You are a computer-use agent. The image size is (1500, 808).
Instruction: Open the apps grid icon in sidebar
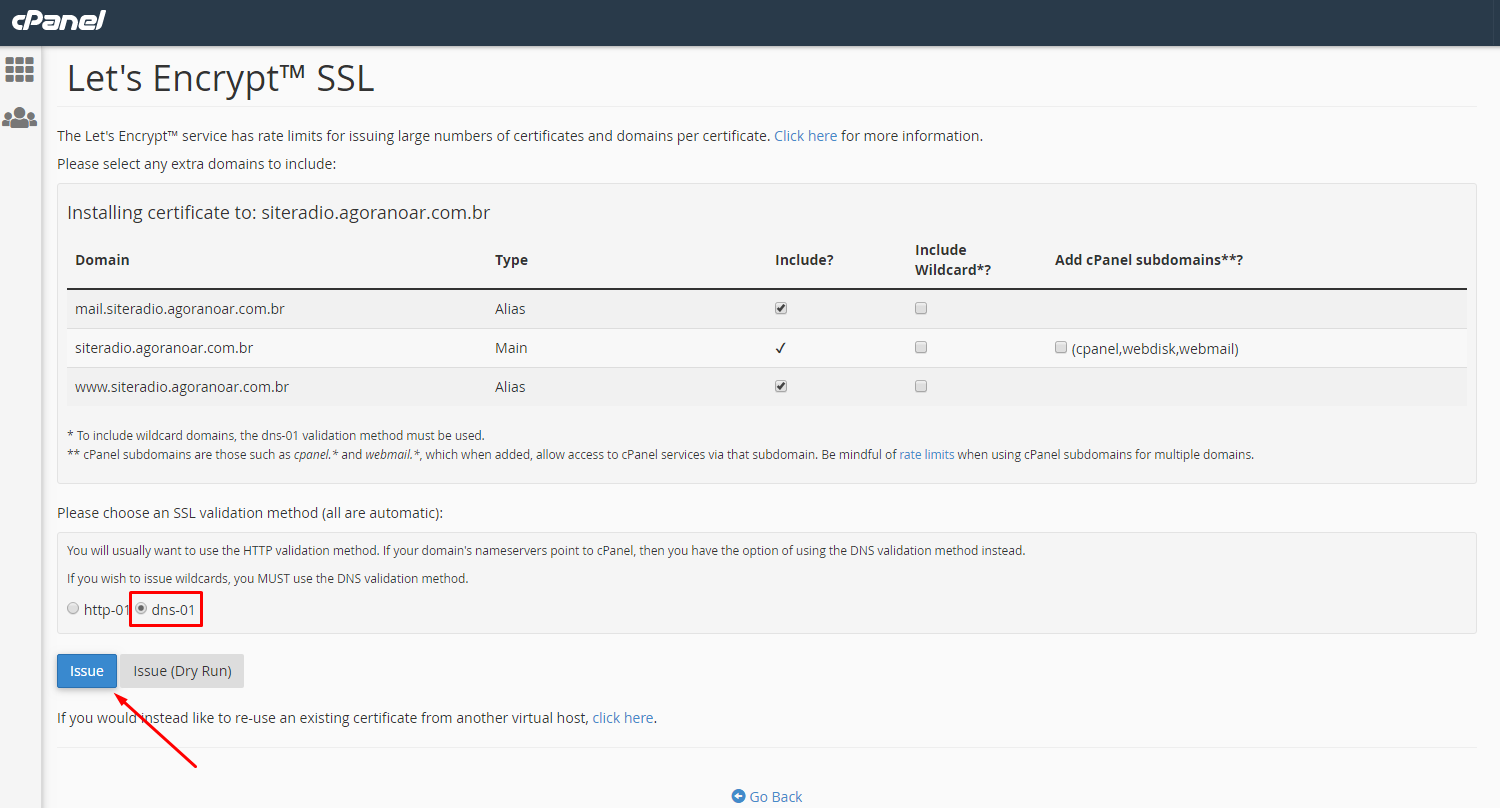(x=20, y=69)
